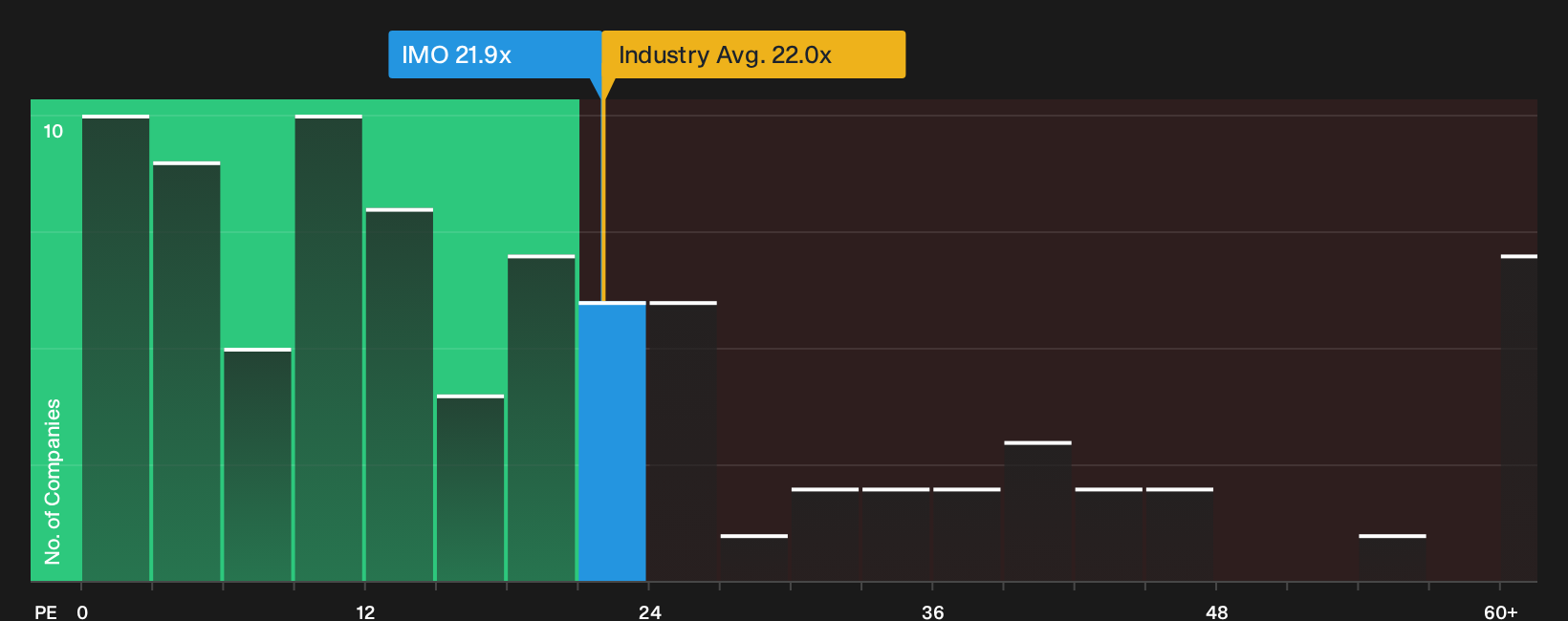Click the x-axis label 24
The height and width of the screenshot is (621, 1568).
point(649,611)
